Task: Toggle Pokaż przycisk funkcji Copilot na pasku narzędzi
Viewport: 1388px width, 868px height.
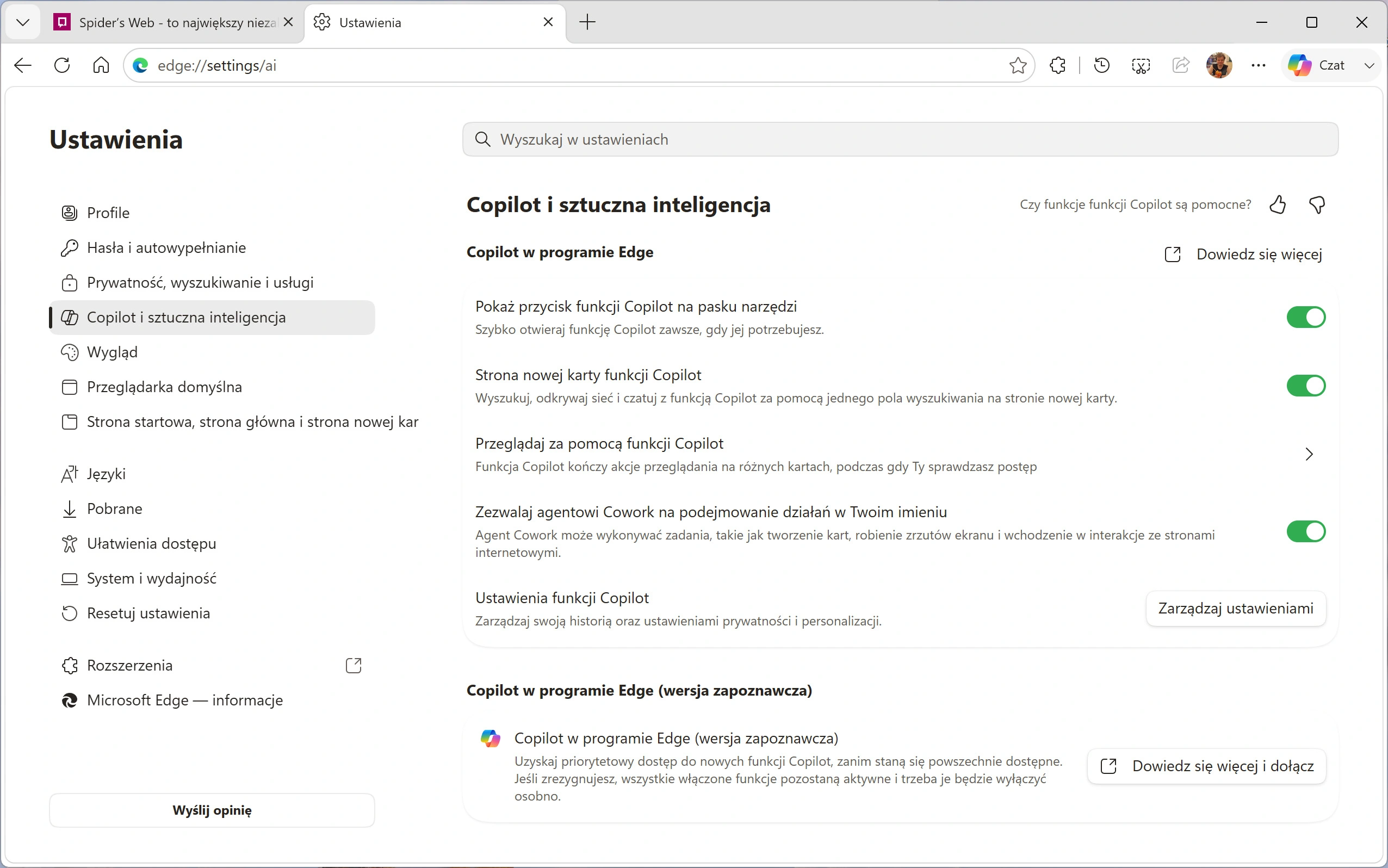Action: tap(1306, 317)
